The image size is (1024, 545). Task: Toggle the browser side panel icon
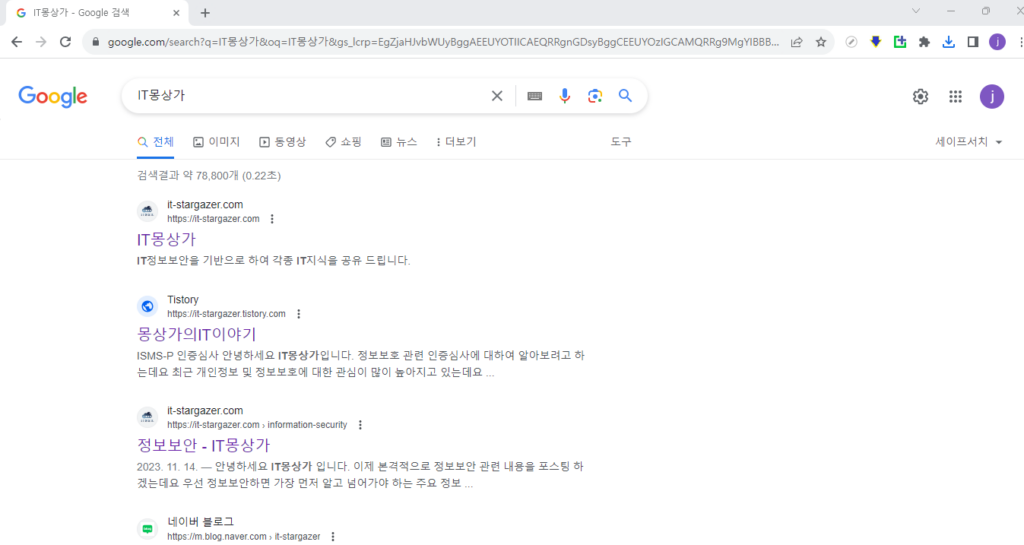(973, 42)
